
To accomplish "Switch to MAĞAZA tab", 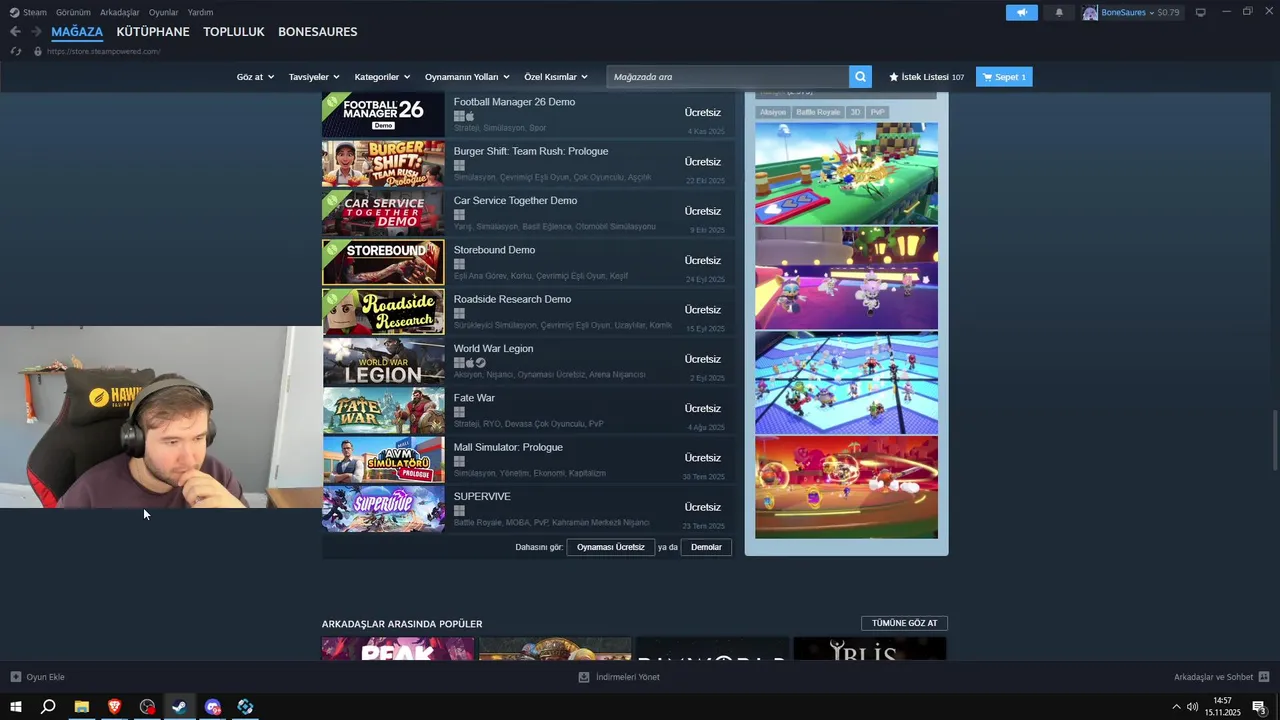I will point(77,32).
